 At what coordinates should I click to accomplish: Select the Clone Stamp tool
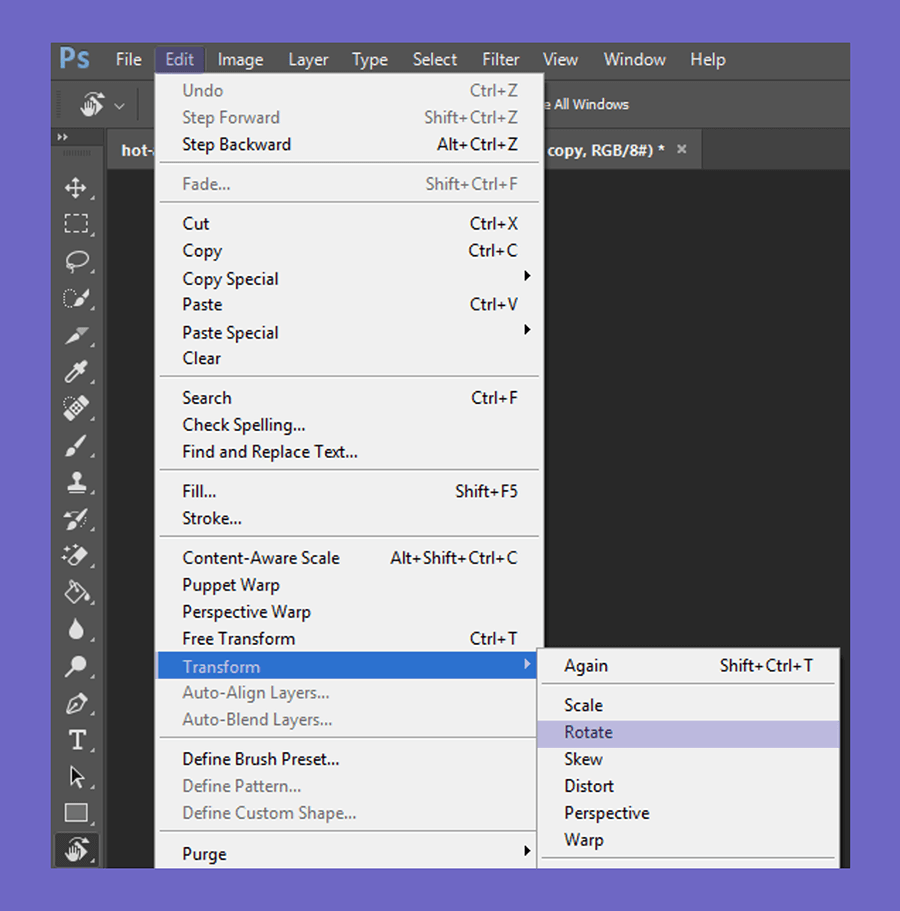pyautogui.click(x=76, y=482)
